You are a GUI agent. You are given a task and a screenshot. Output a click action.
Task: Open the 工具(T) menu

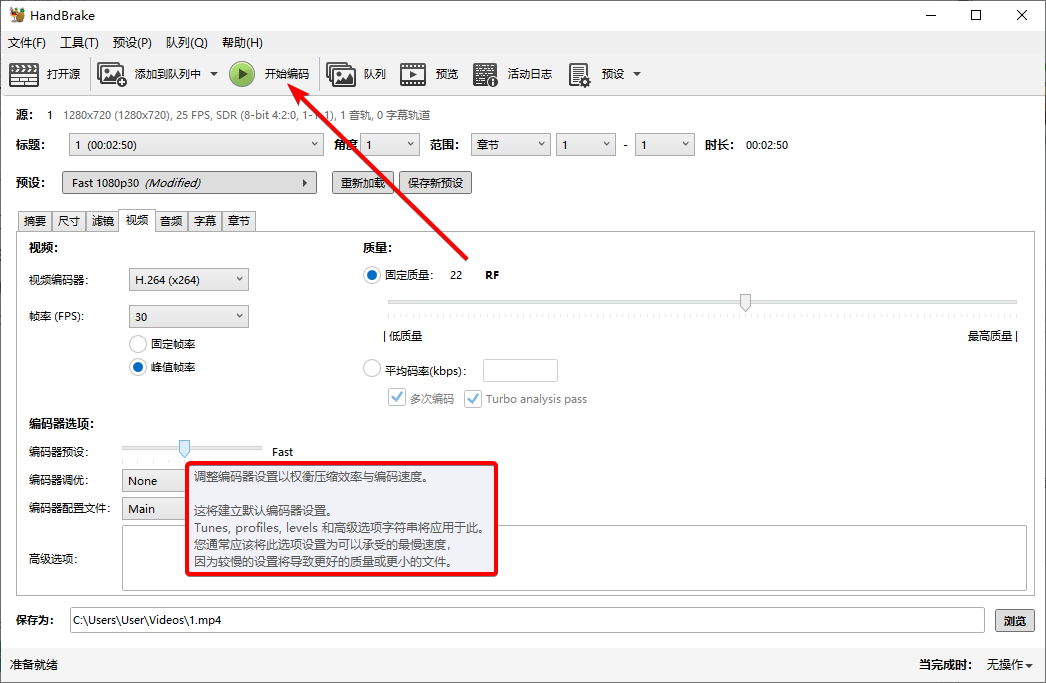click(x=79, y=42)
